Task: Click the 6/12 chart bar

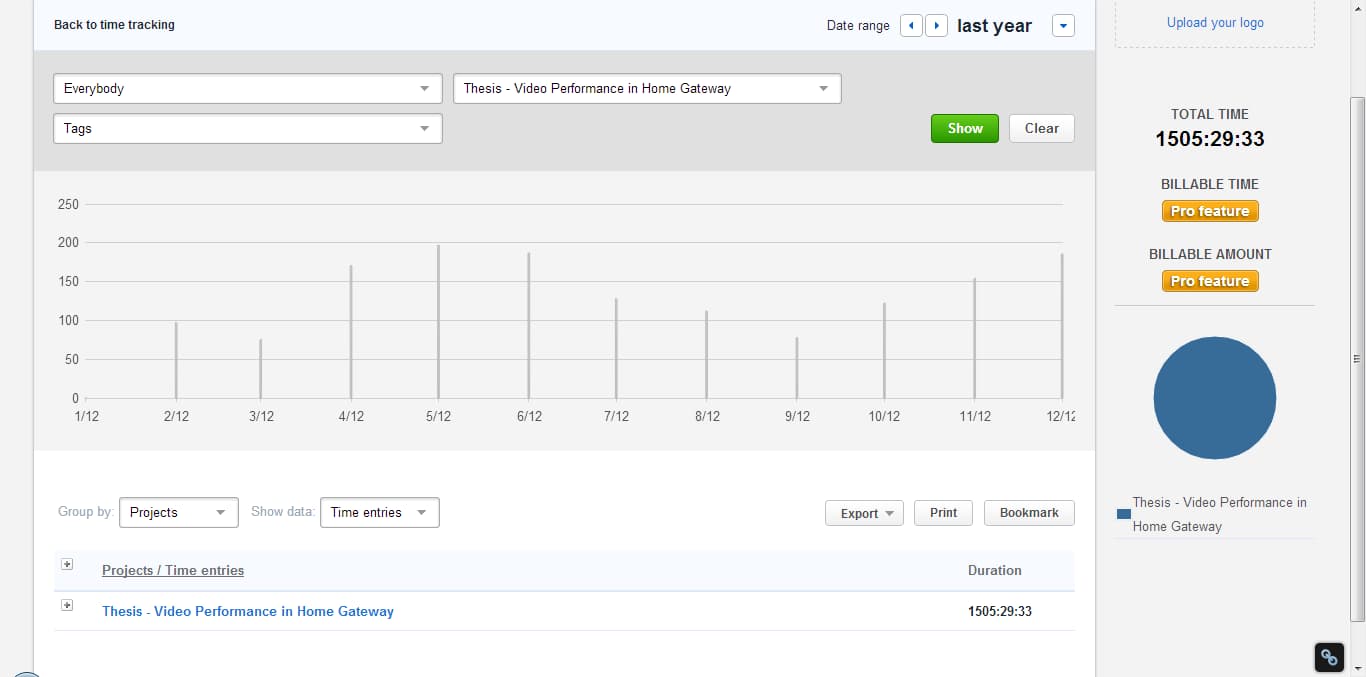Action: [x=529, y=325]
